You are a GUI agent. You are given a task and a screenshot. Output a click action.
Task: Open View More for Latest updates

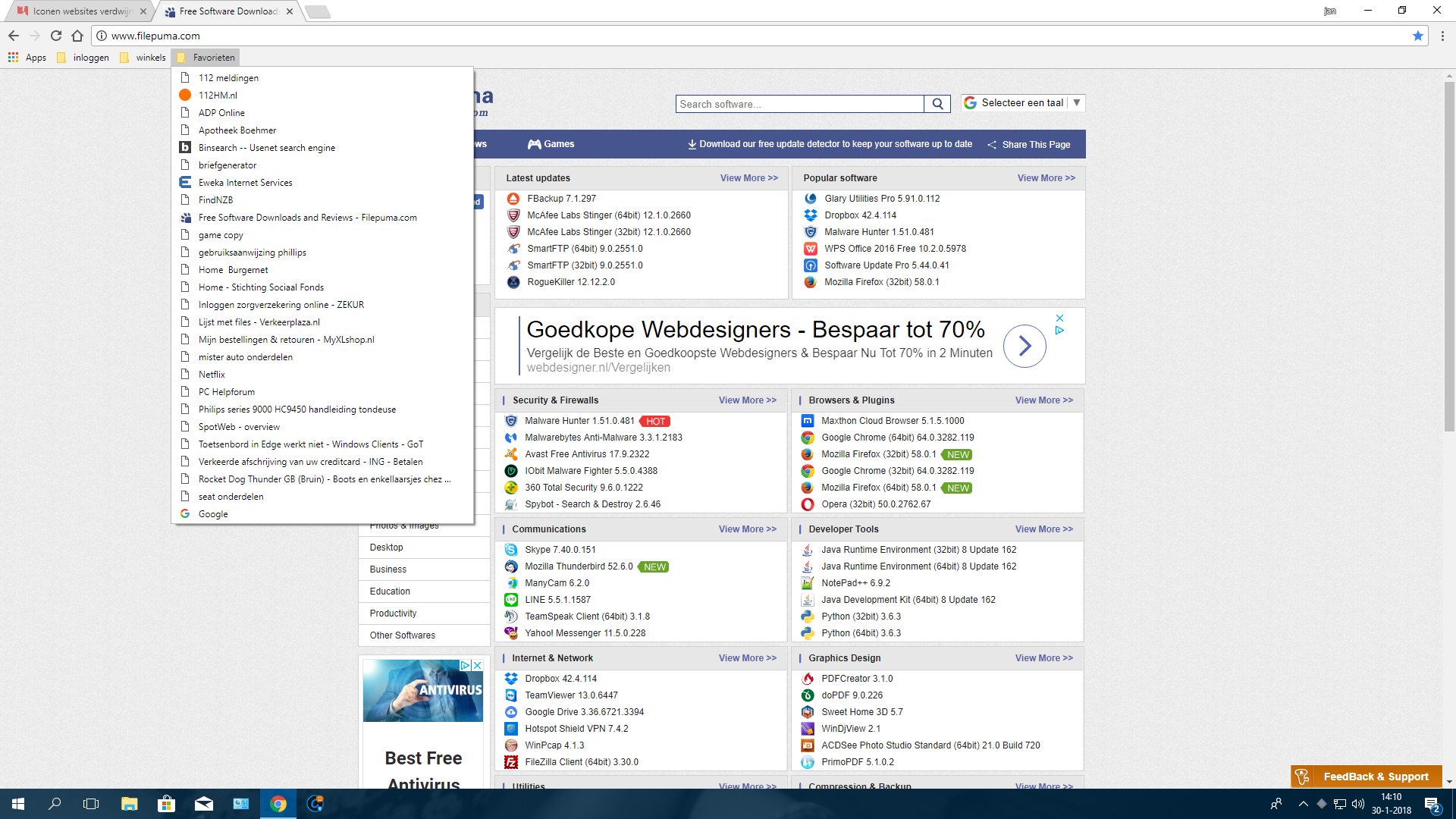tap(748, 178)
